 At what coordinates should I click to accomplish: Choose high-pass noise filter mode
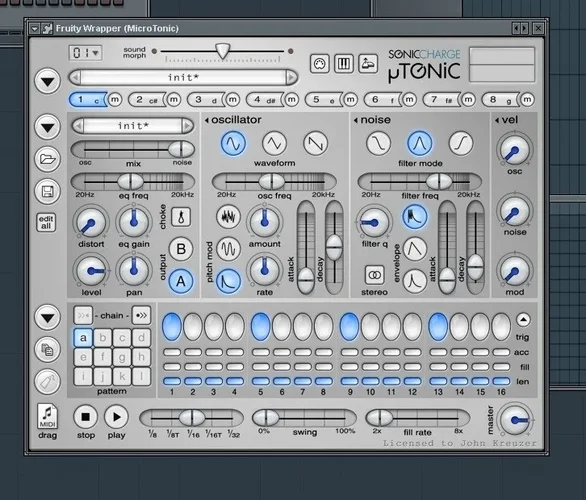[461, 143]
